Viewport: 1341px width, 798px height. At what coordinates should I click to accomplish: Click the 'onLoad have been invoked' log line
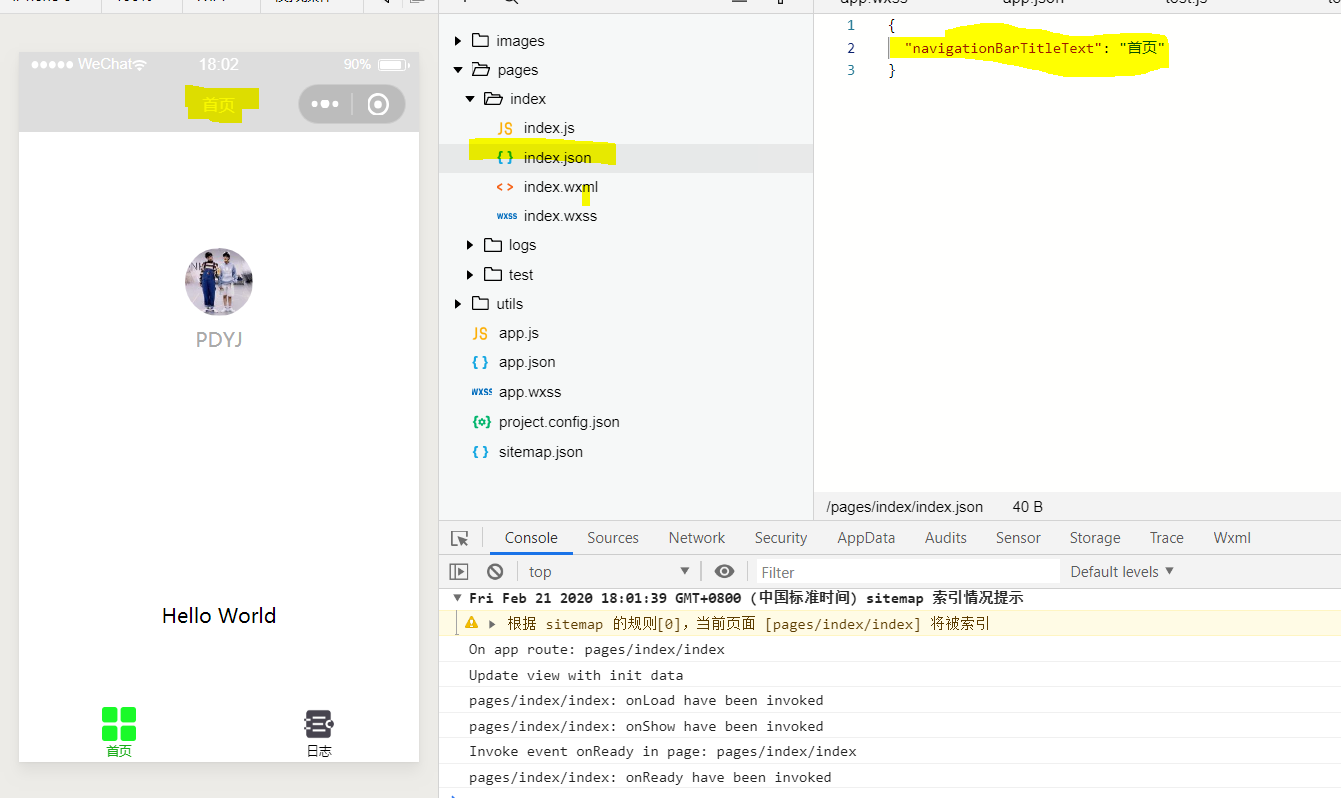646,700
